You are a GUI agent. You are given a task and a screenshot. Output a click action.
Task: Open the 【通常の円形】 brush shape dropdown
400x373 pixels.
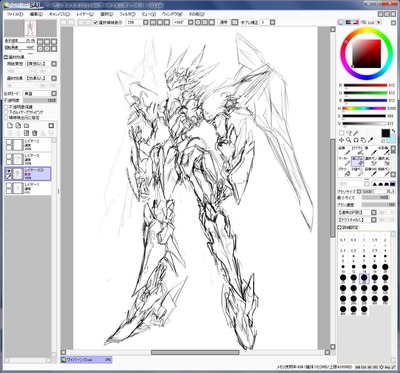click(374, 212)
